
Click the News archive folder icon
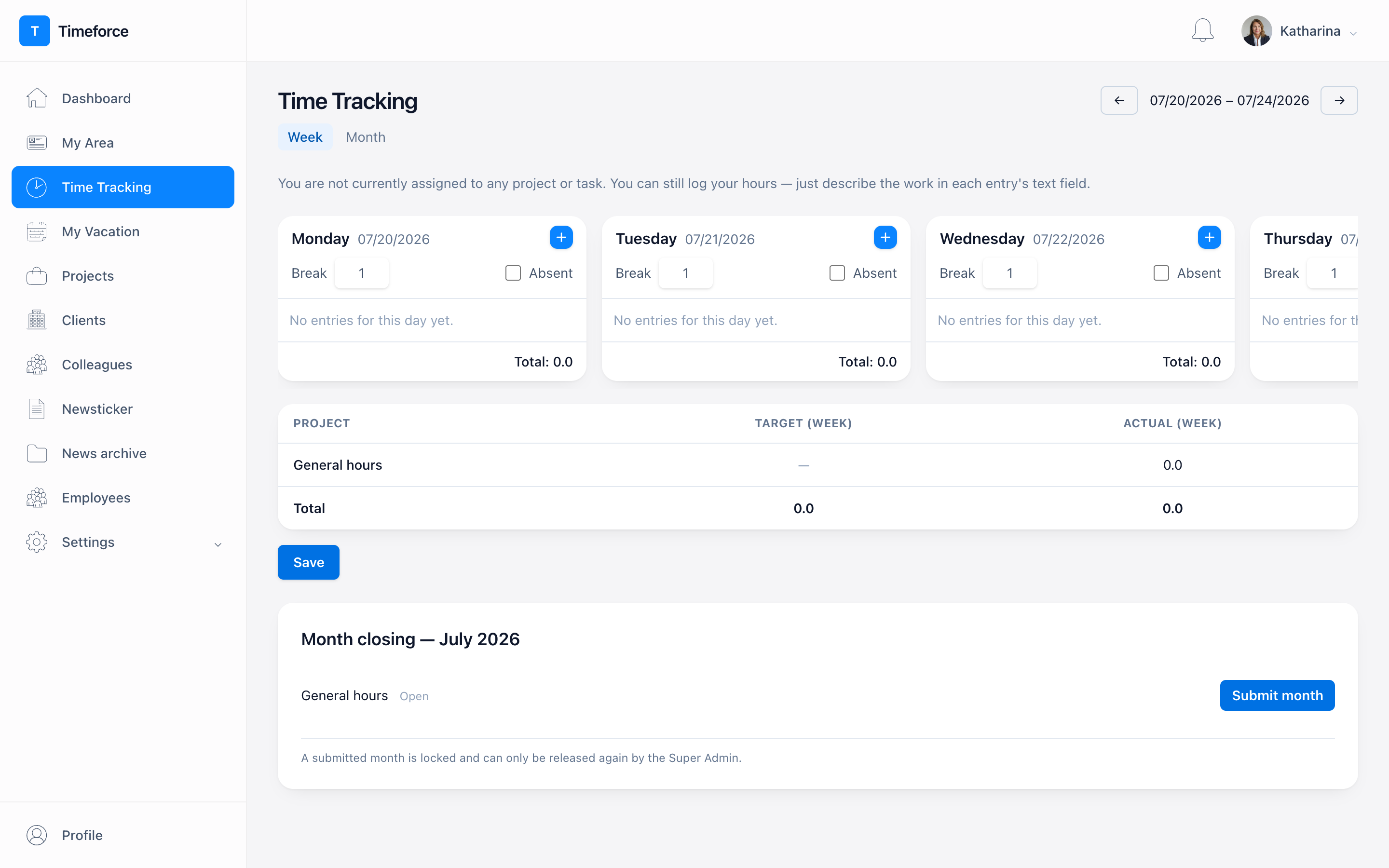[x=37, y=453]
